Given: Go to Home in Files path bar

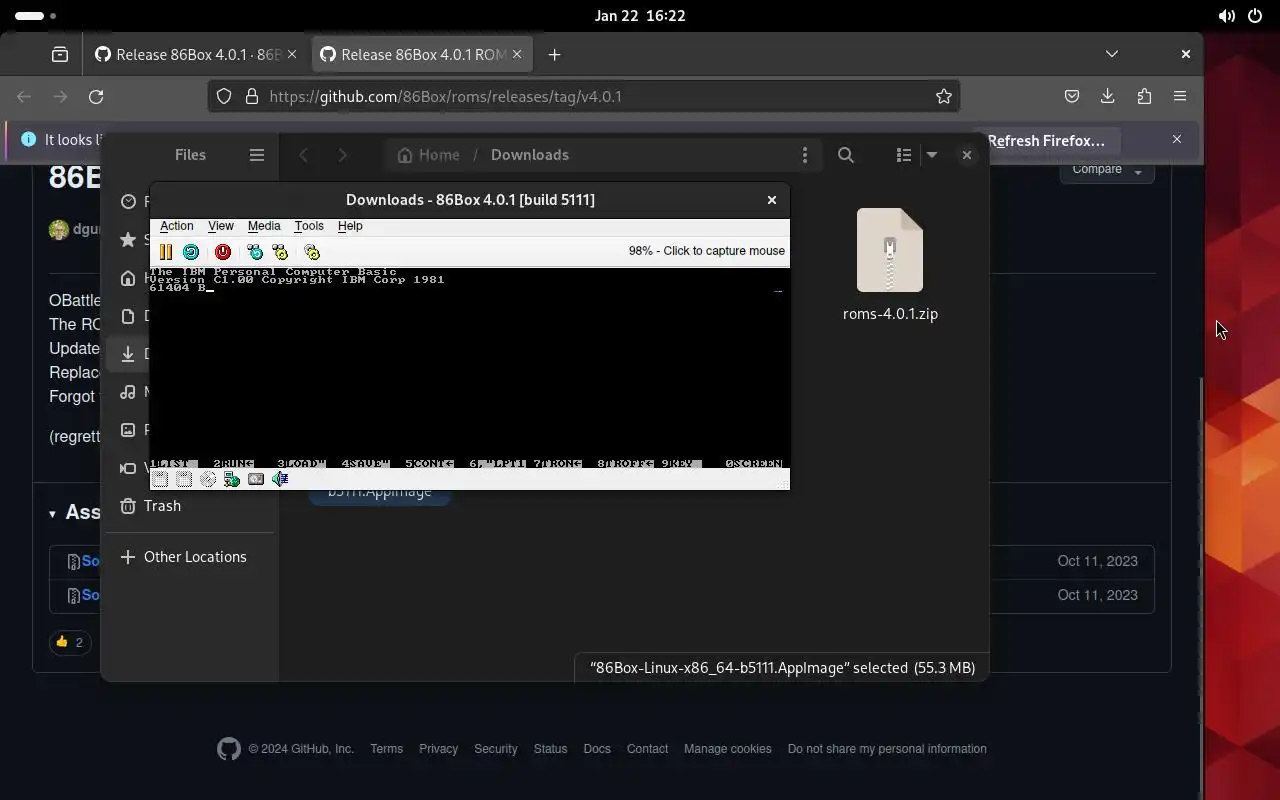Looking at the screenshot, I should point(428,155).
